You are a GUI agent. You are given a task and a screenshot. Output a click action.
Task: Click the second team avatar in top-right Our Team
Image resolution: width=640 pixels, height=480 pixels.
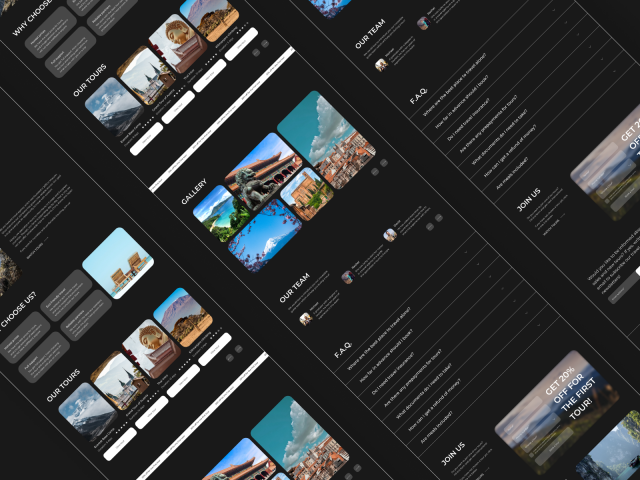click(423, 23)
